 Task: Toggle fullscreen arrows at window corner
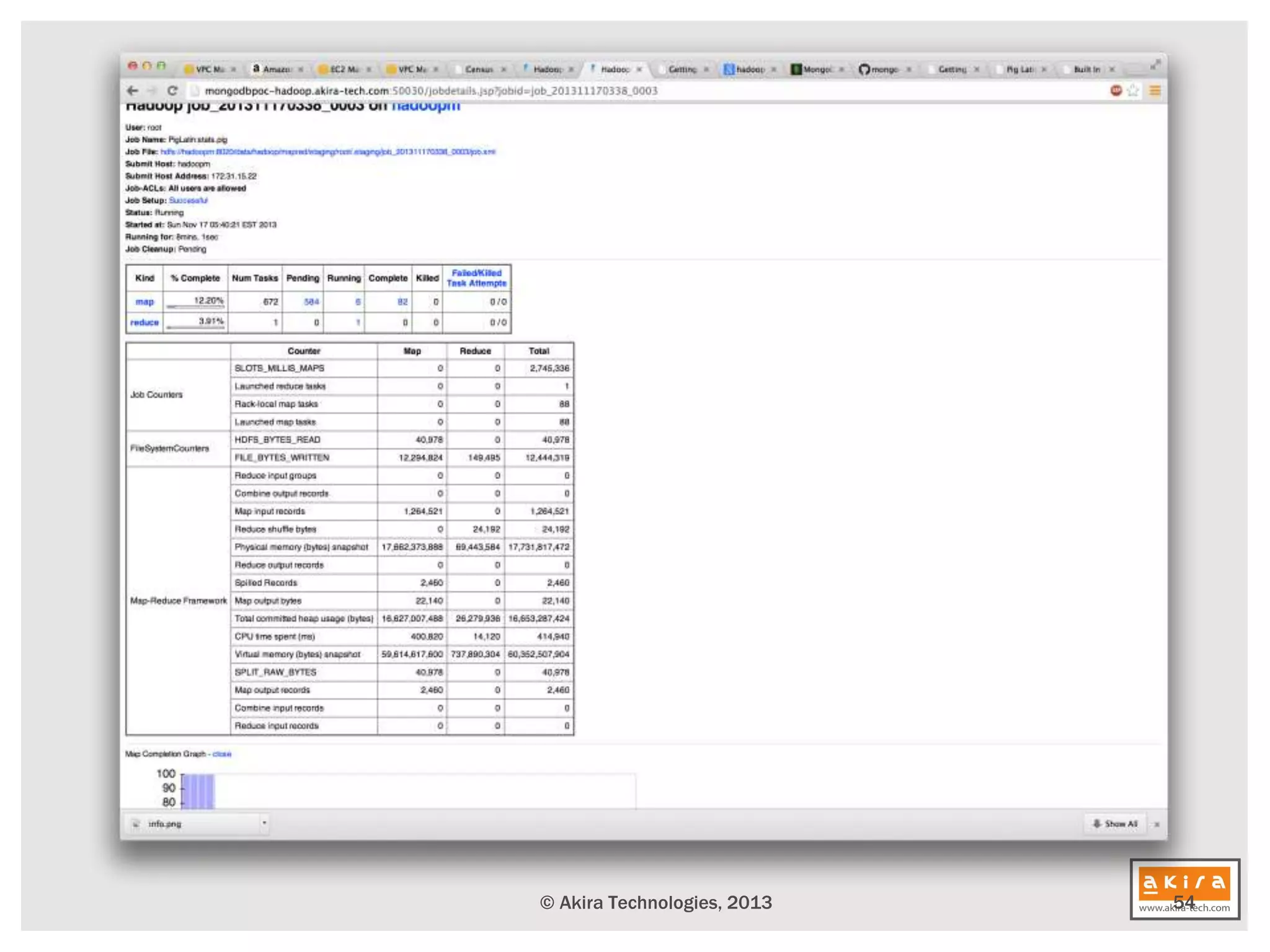pos(1155,64)
